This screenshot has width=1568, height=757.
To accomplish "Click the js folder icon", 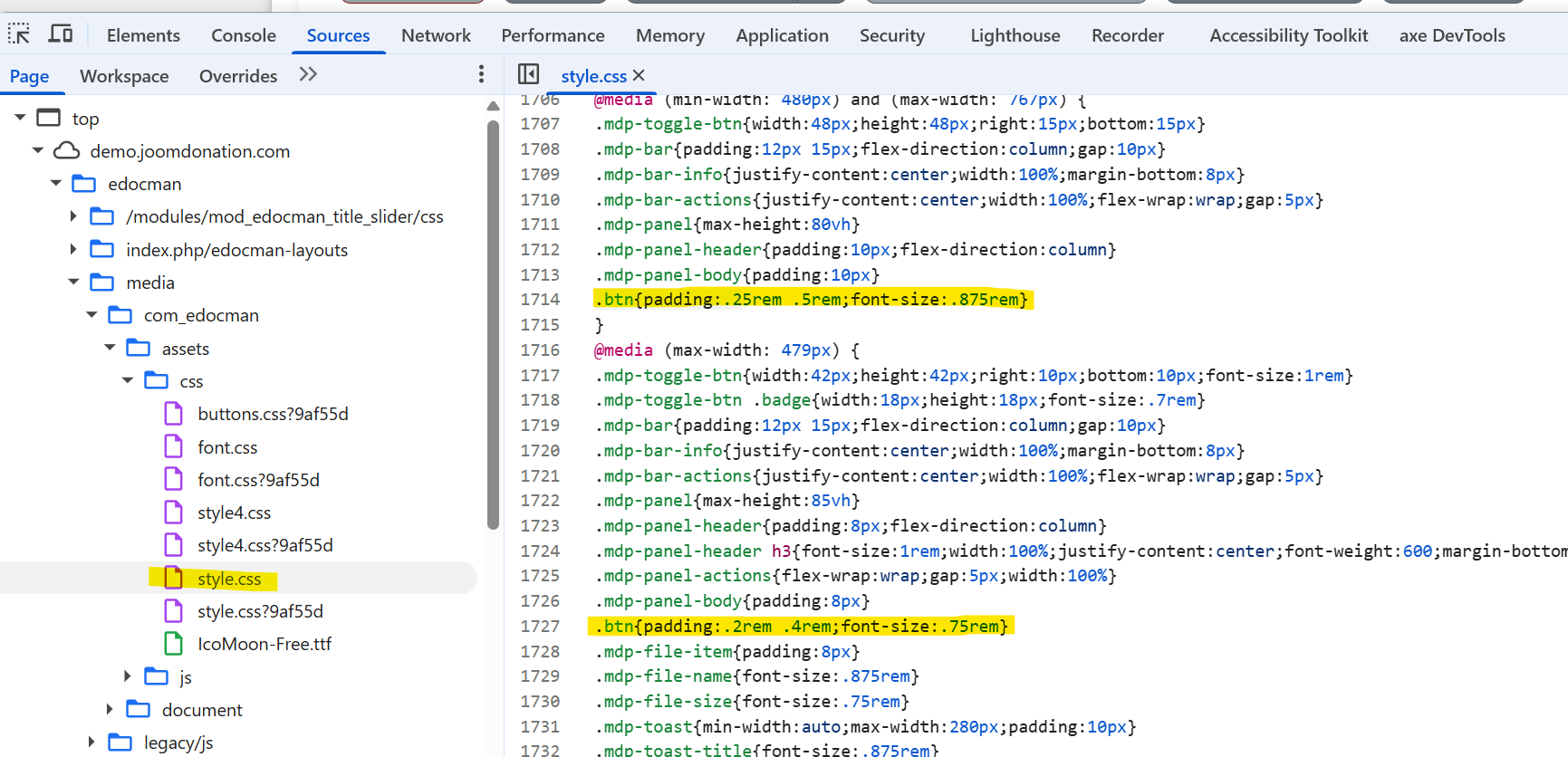I will pos(156,676).
